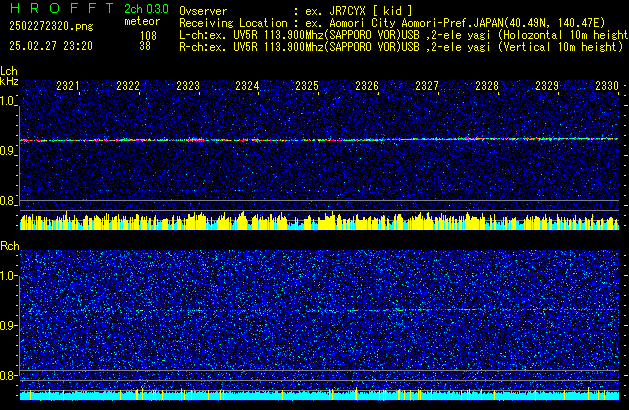The height and width of the screenshot is (410, 629).
Task: Click the 2324 time marker
Action: pos(247,86)
